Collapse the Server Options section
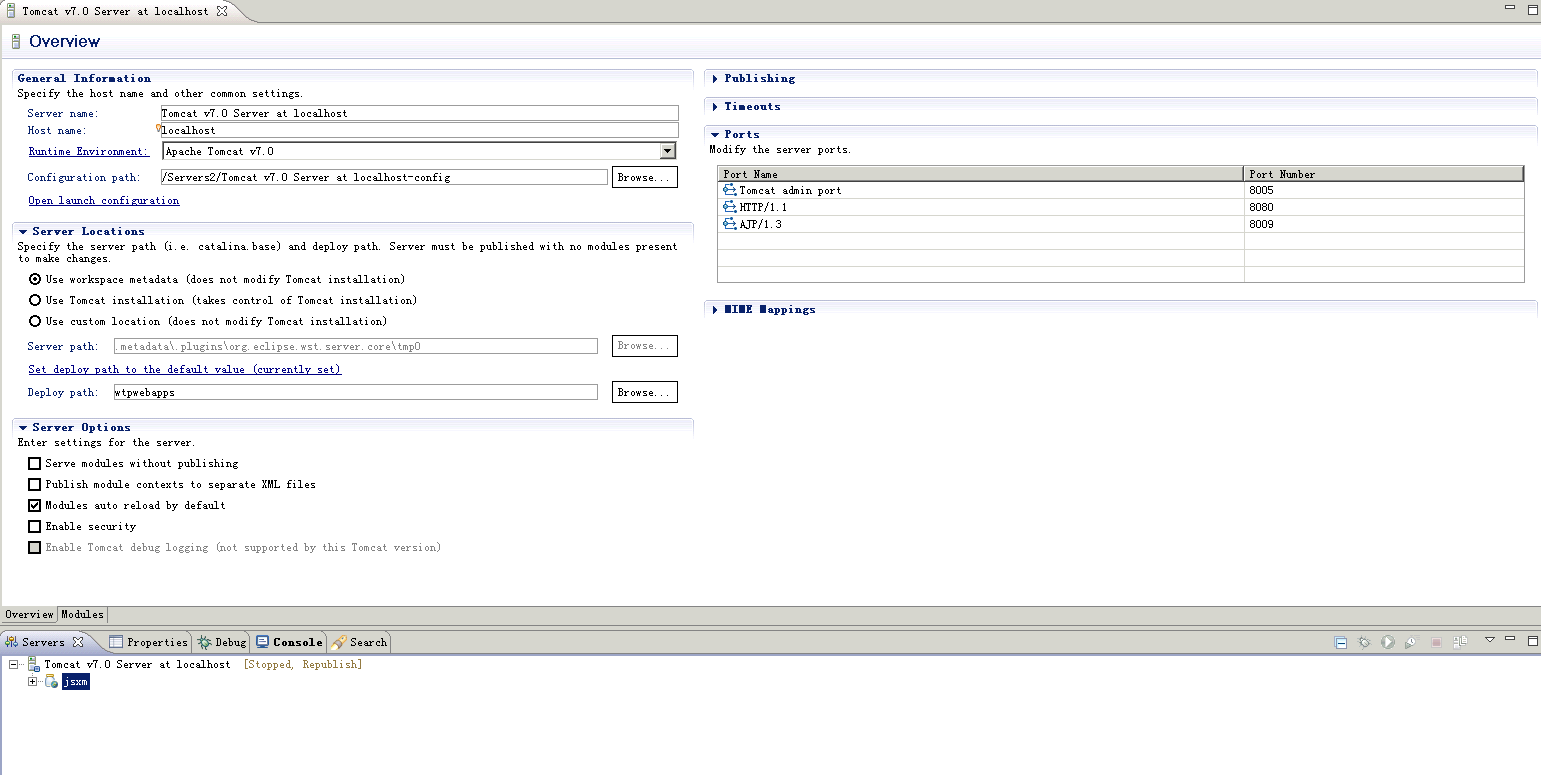The width and height of the screenshot is (1541, 775). point(23,427)
